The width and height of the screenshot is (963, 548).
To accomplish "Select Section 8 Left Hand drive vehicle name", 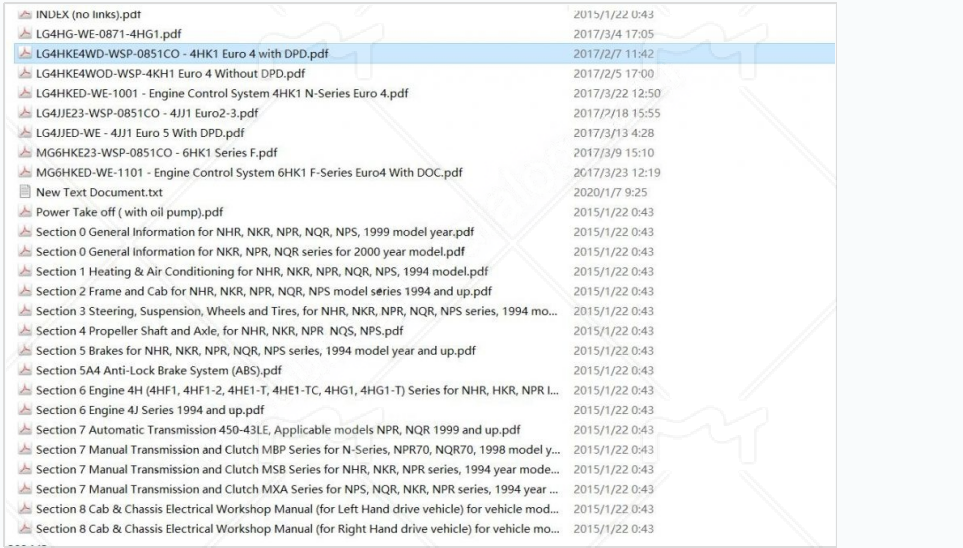I will (297, 509).
